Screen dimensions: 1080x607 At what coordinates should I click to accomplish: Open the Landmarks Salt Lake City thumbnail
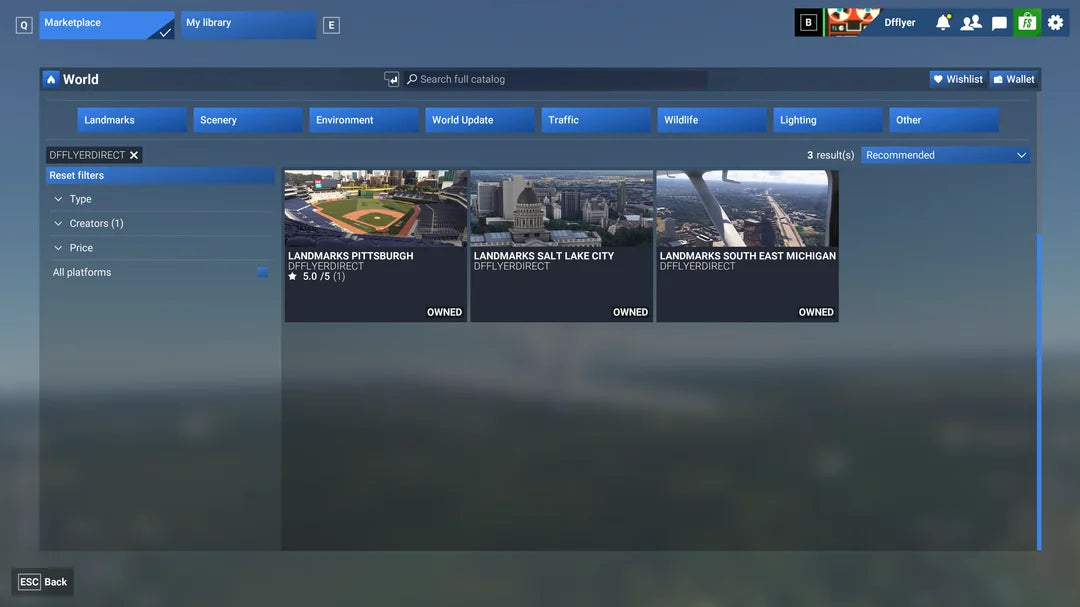[x=561, y=208]
